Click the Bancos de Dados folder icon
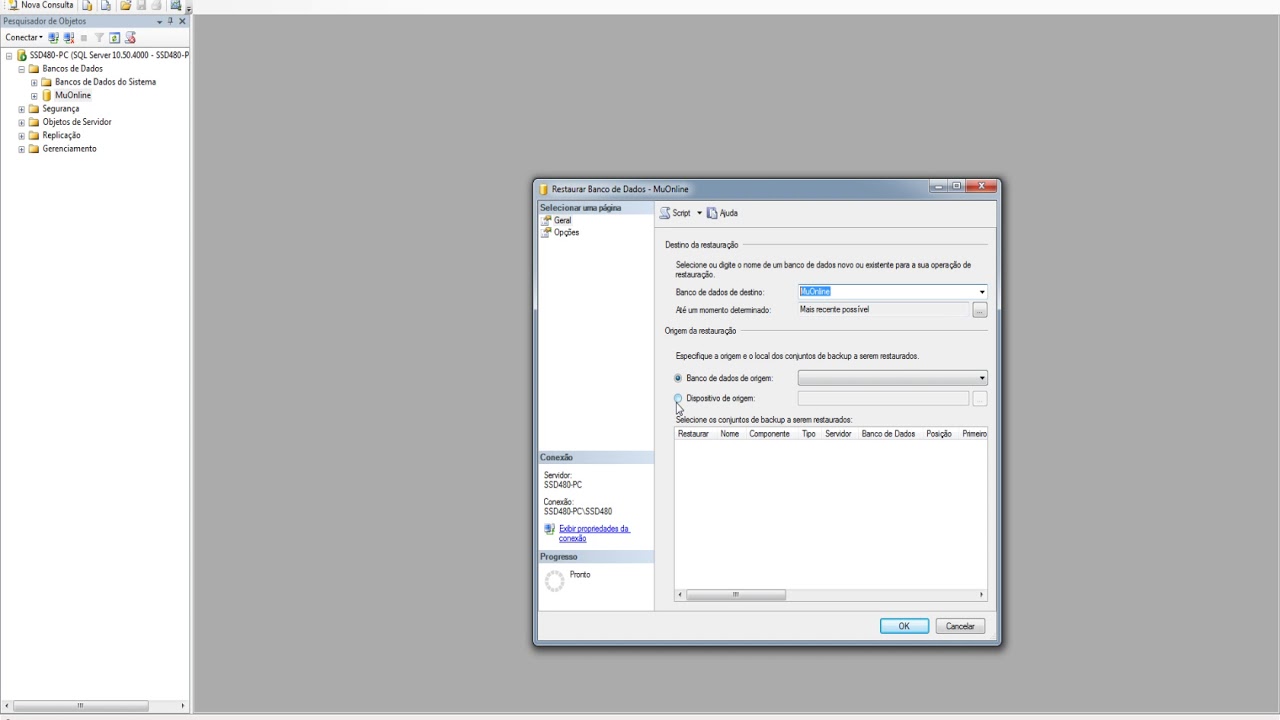The image size is (1280, 720). (x=34, y=69)
